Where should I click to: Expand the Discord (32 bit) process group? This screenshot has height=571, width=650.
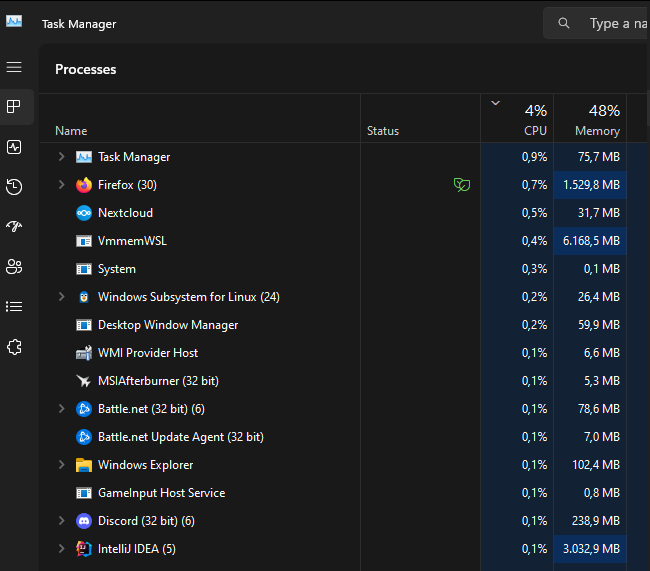click(61, 521)
